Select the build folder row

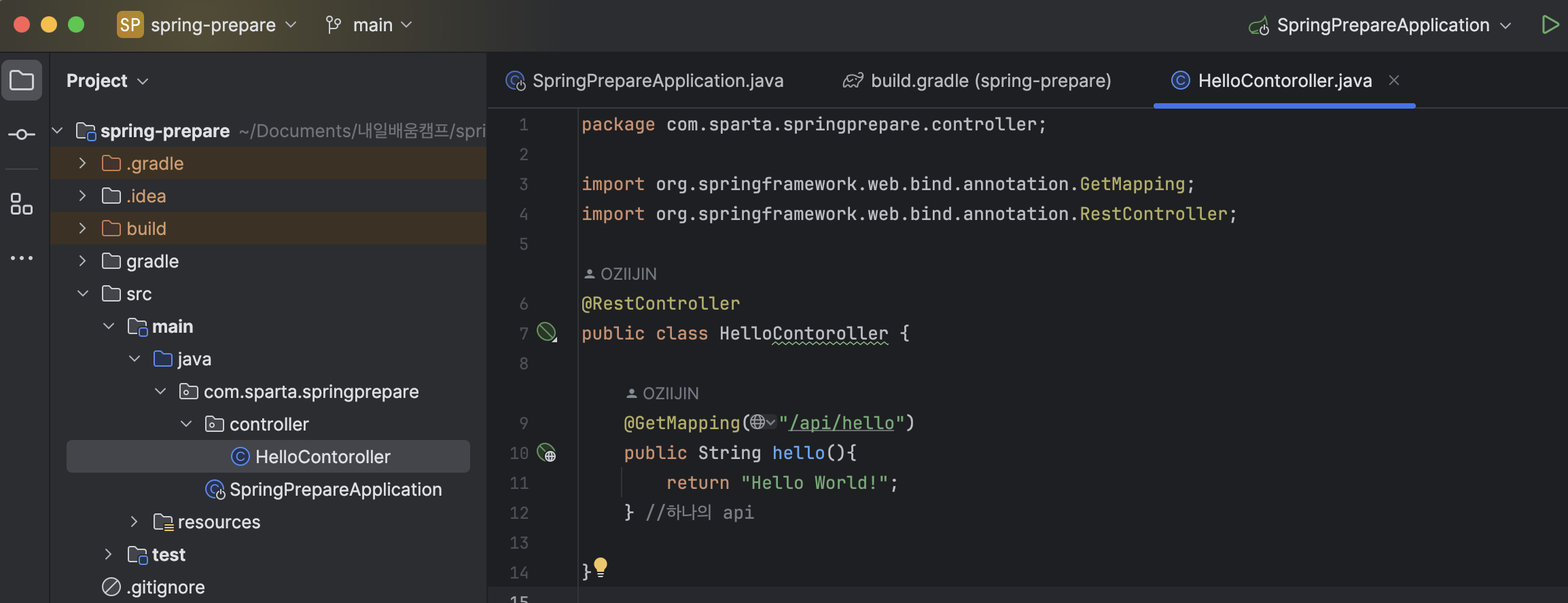pyautogui.click(x=268, y=228)
